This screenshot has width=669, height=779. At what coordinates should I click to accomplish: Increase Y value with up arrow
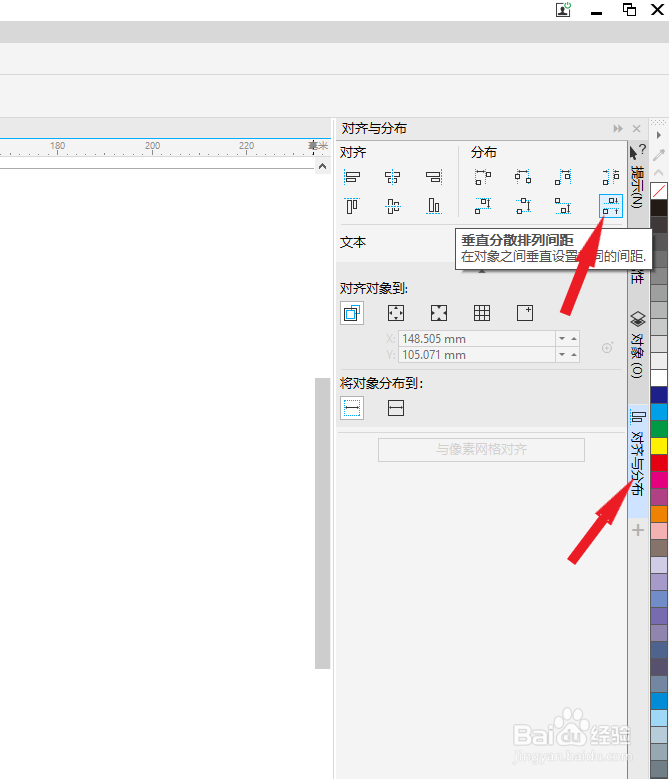[x=574, y=355]
